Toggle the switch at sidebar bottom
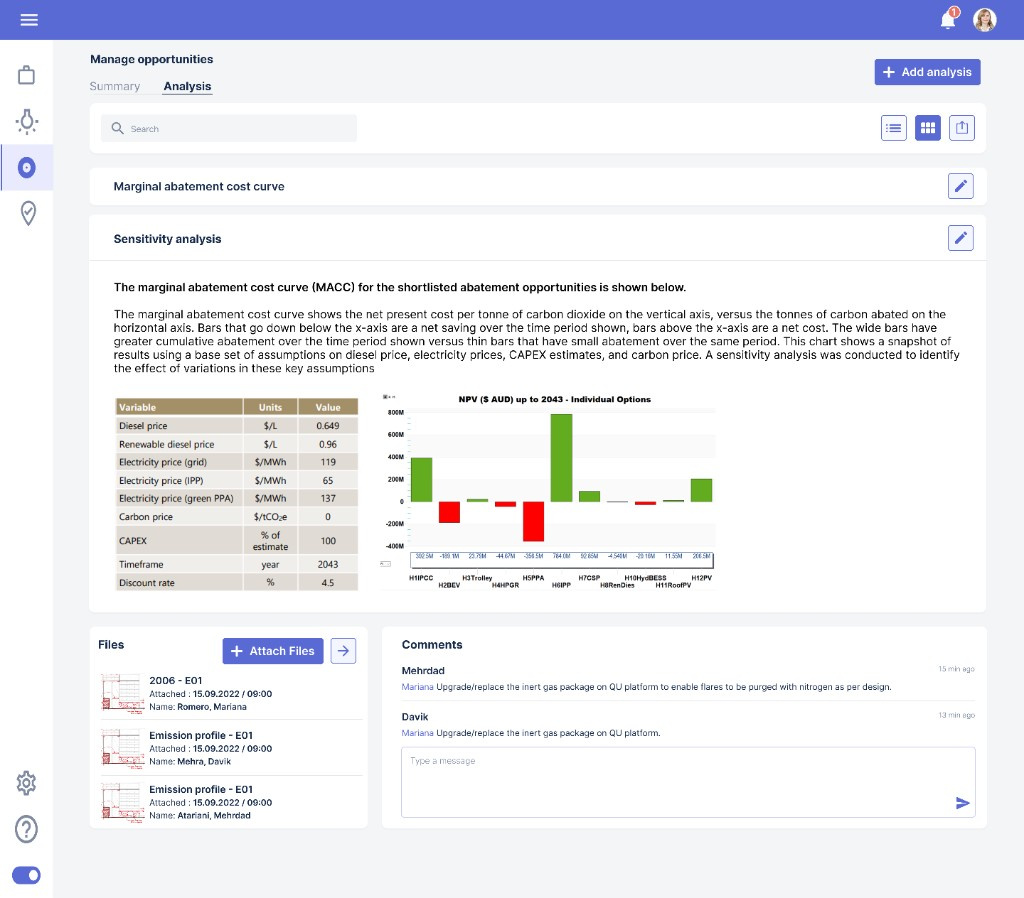Viewport: 1024px width, 898px height. [x=26, y=875]
